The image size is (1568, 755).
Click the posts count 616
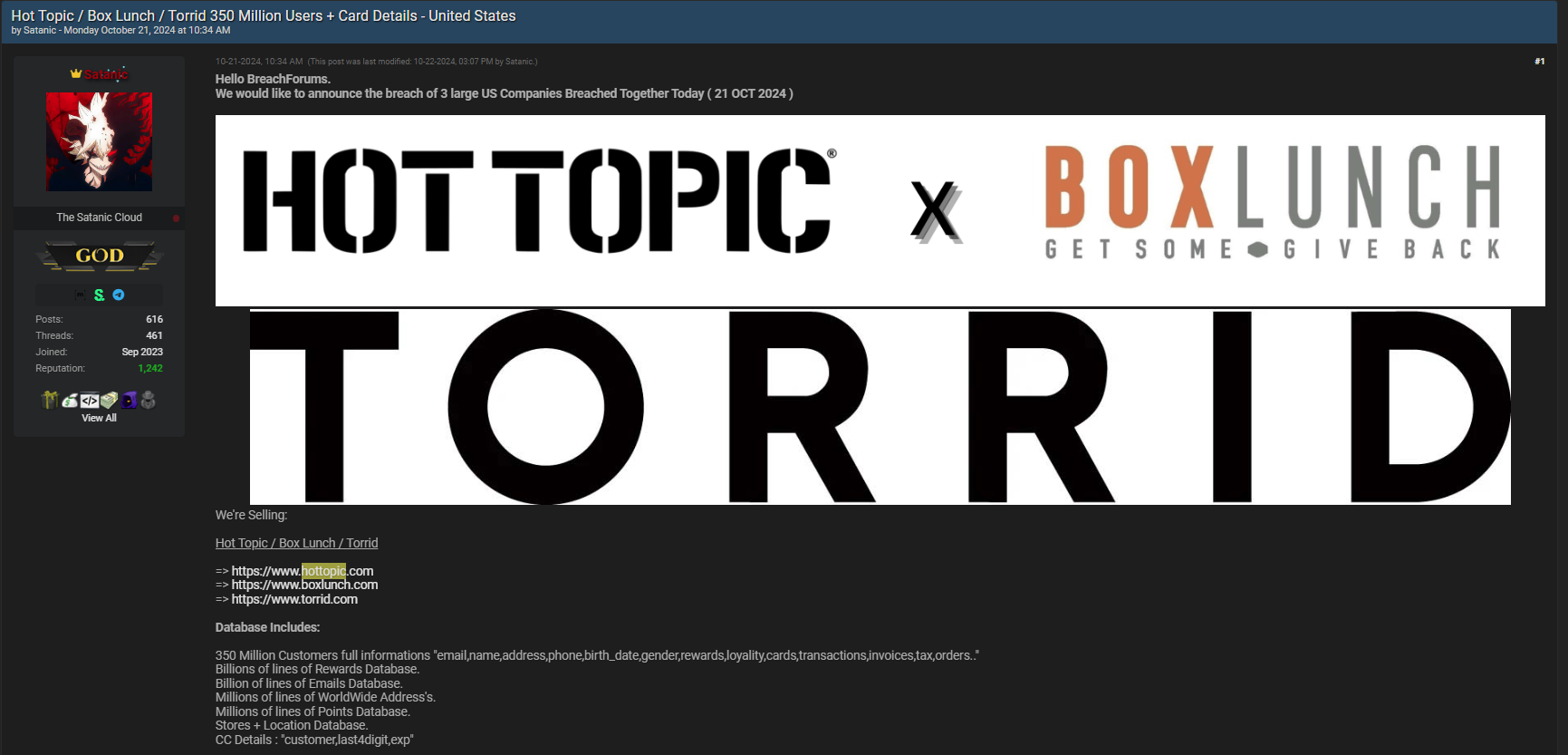155,319
